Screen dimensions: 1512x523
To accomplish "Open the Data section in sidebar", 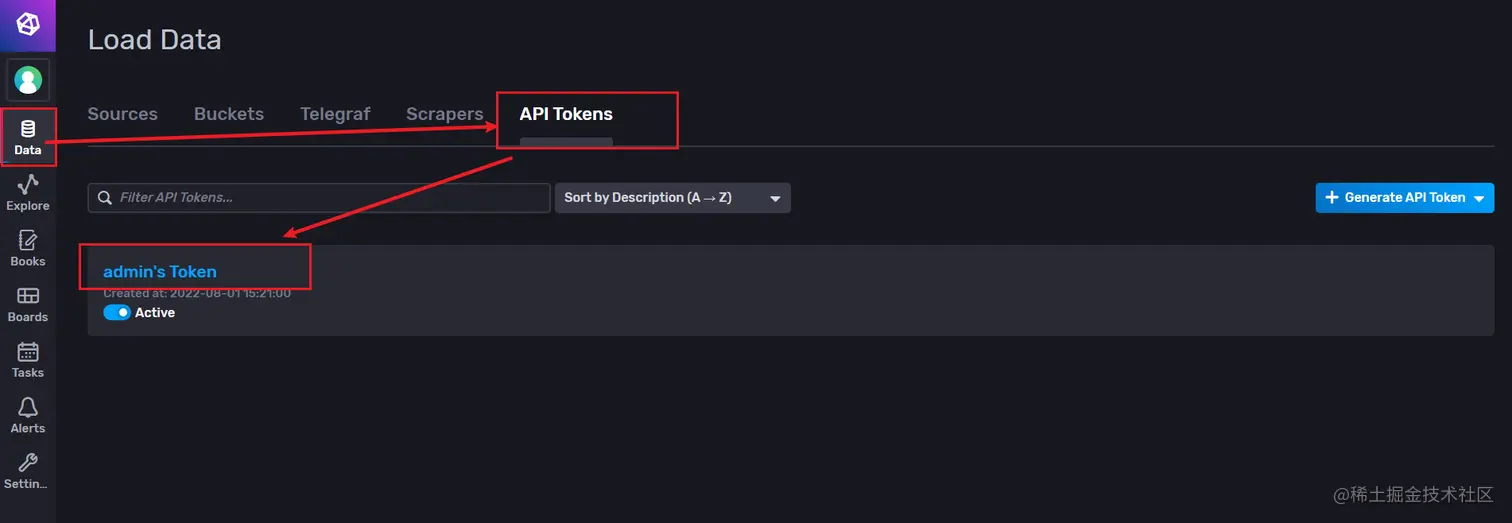I will [28, 138].
